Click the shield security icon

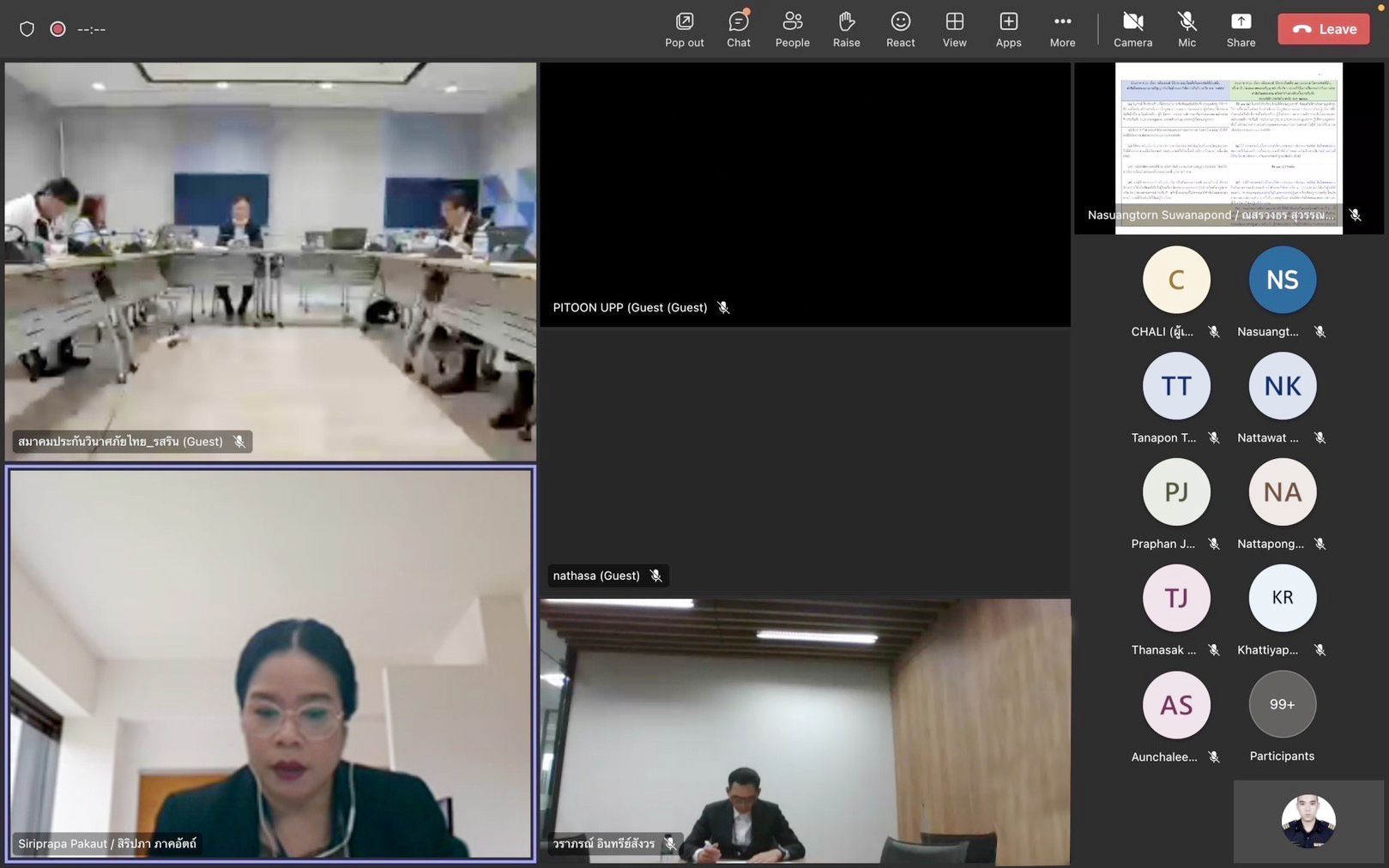point(27,29)
